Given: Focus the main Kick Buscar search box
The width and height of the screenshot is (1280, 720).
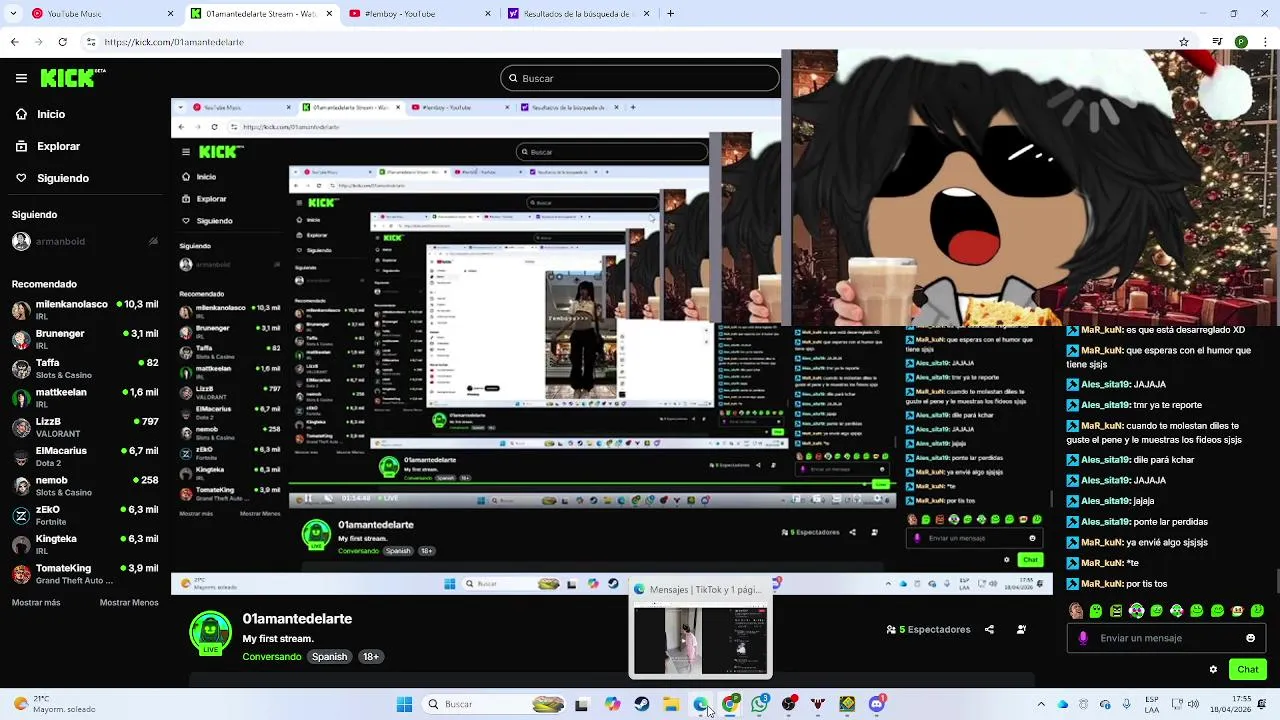Looking at the screenshot, I should coord(640,78).
